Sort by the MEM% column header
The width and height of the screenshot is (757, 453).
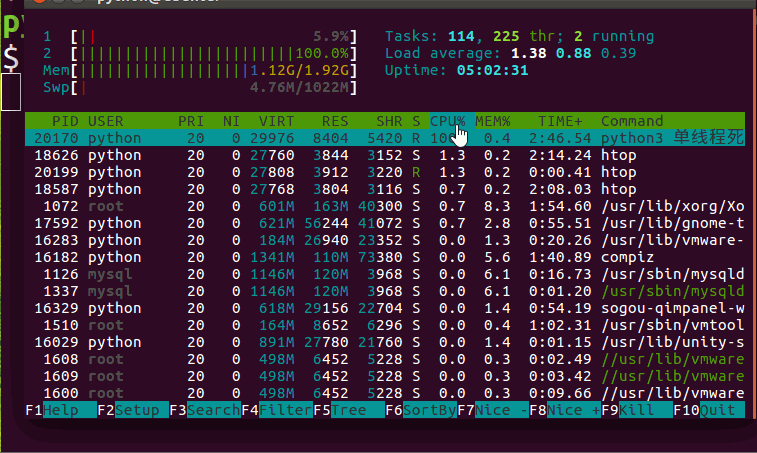tap(492, 121)
